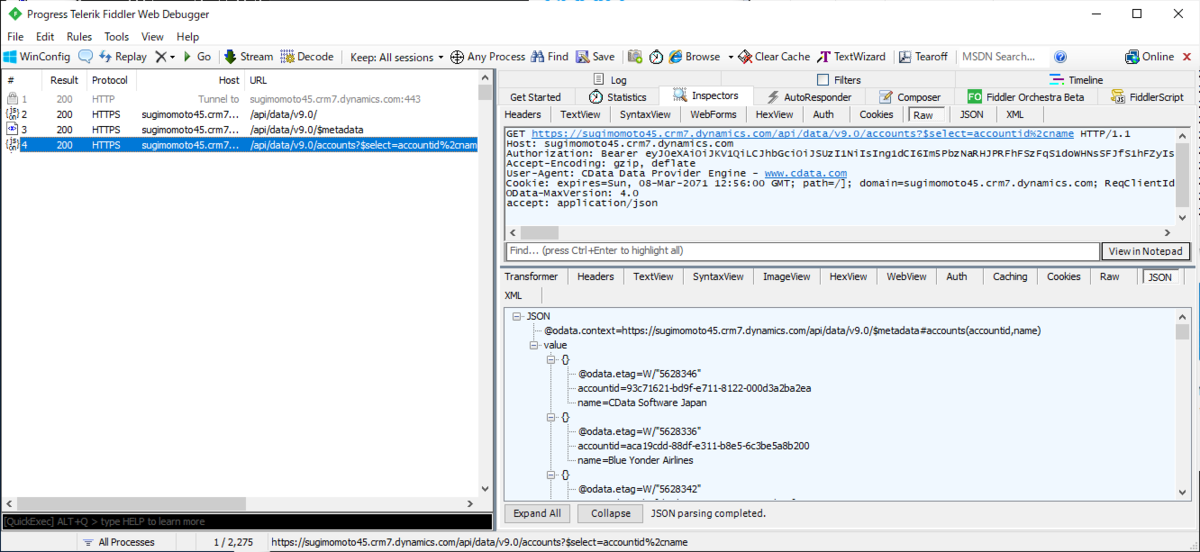Select request JSON inspector tab
The width and height of the screenshot is (1200, 552).
point(971,114)
